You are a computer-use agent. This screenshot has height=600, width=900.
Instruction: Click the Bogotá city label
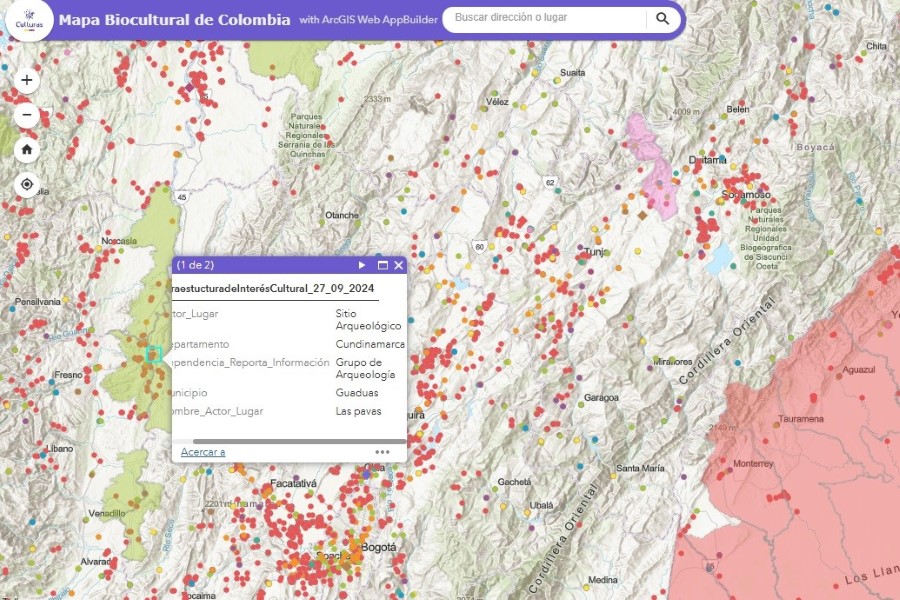click(x=378, y=547)
